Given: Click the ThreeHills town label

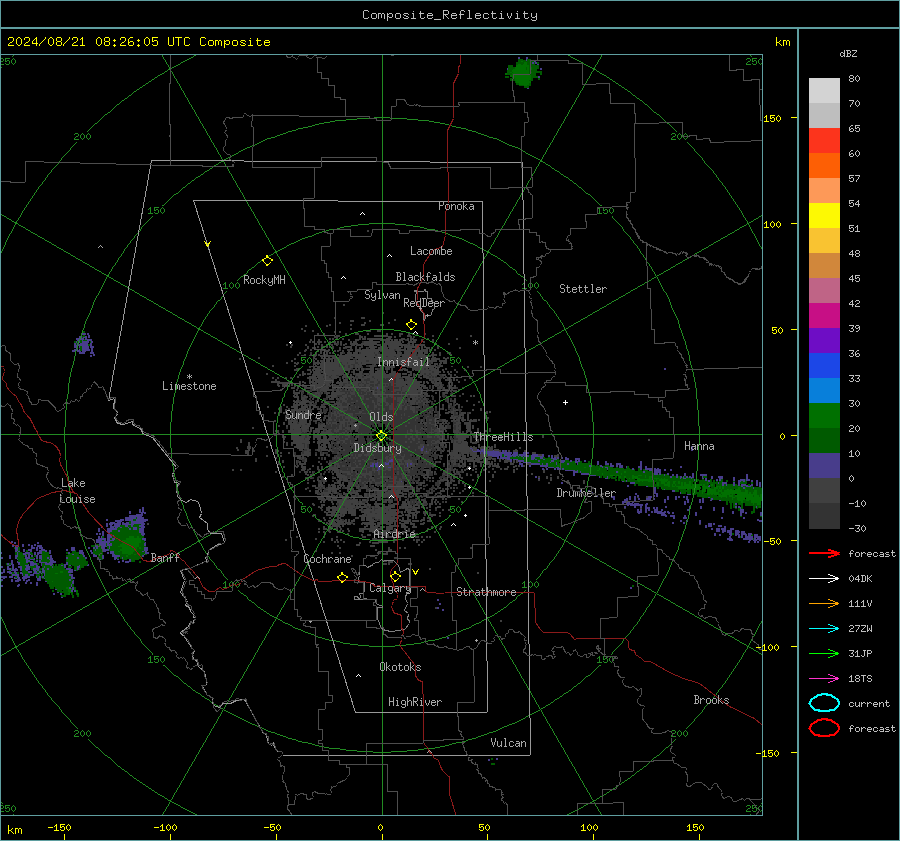Looking at the screenshot, I should (x=503, y=437).
